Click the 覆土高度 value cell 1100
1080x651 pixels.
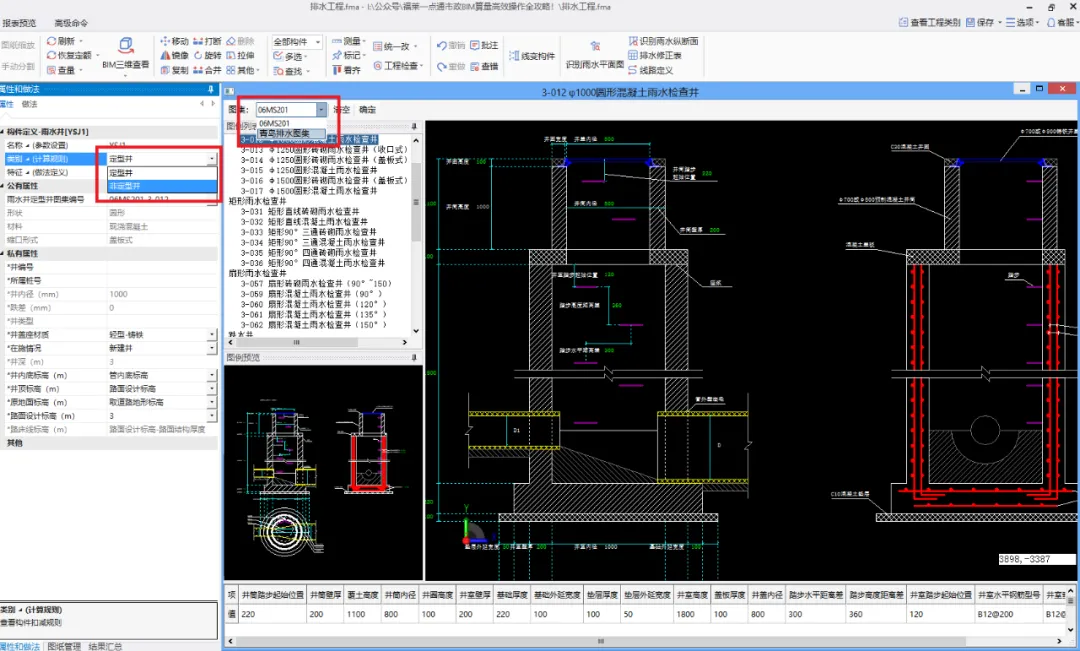[x=362, y=614]
